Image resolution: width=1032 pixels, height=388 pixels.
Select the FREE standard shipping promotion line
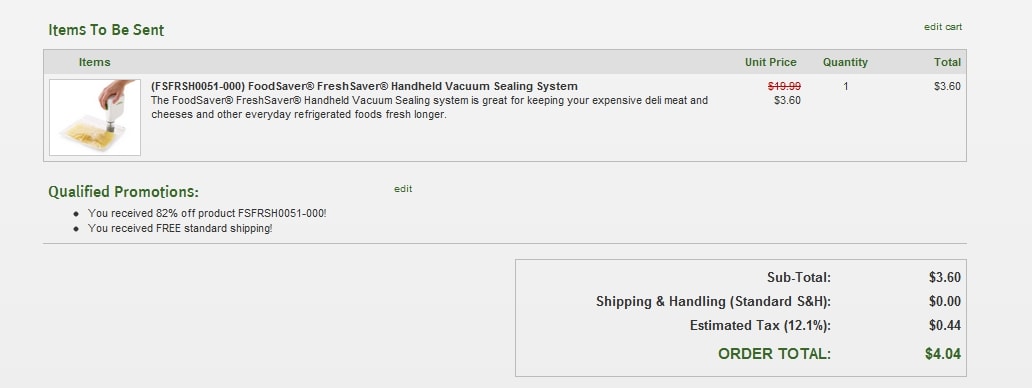coord(180,228)
